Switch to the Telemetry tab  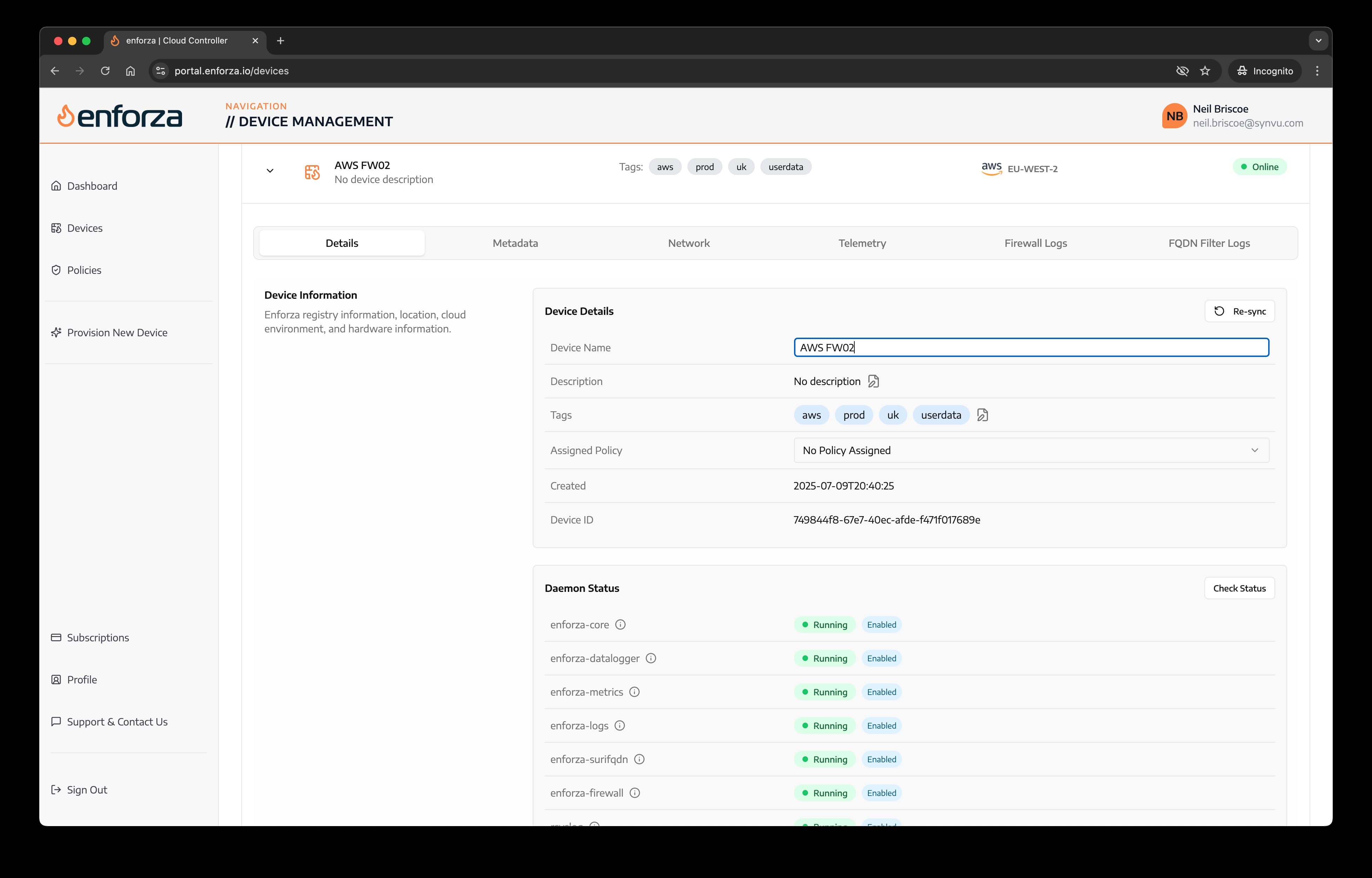(x=862, y=243)
